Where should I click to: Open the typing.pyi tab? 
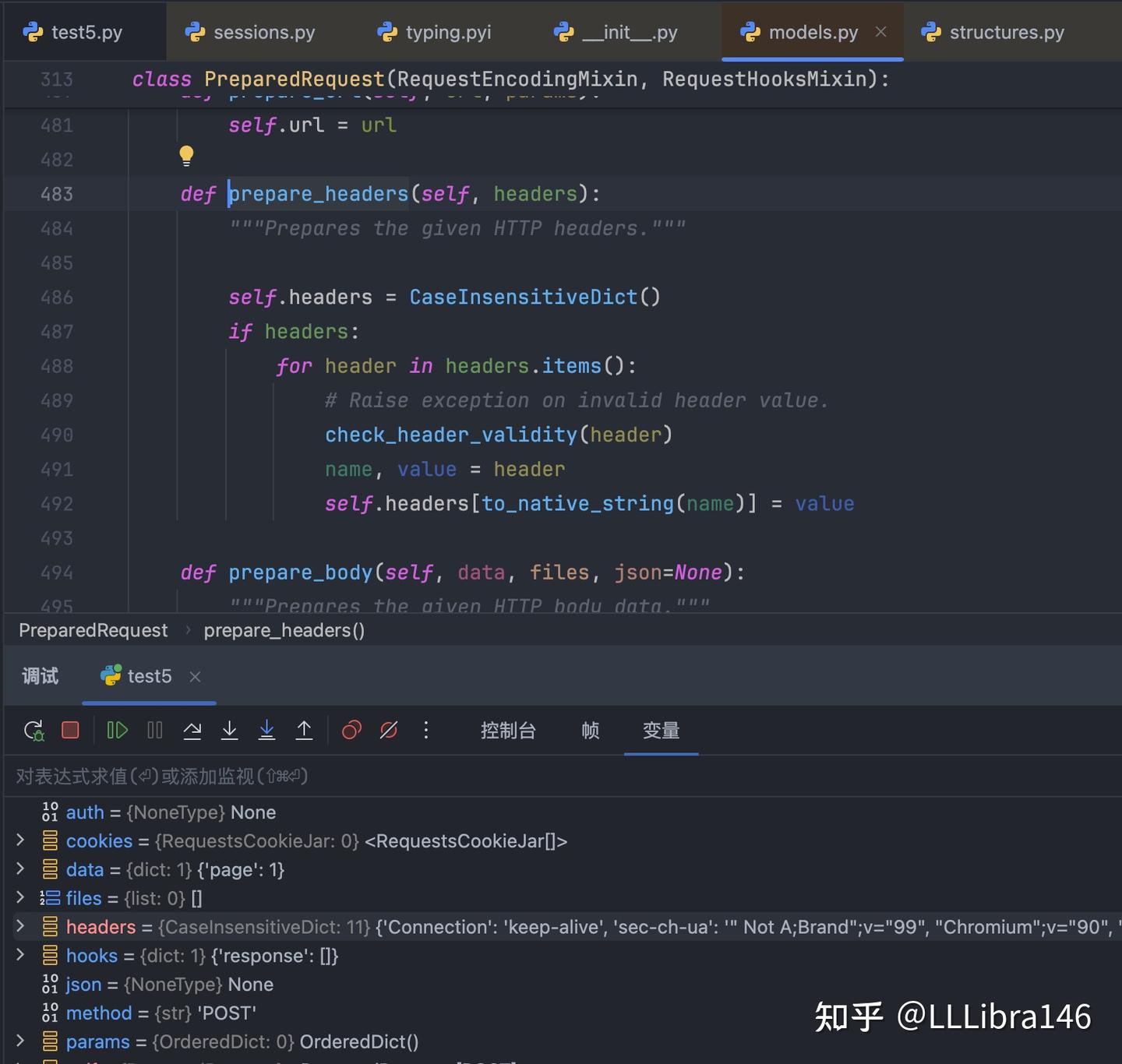tap(434, 32)
